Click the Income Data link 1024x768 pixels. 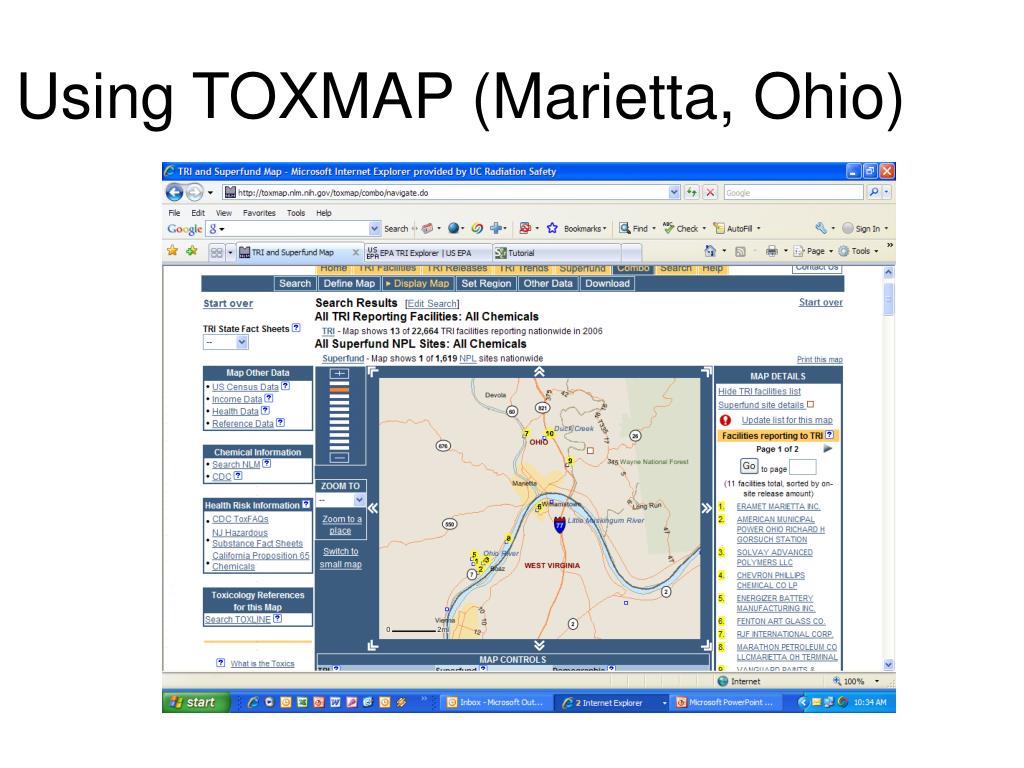pyautogui.click(x=236, y=399)
